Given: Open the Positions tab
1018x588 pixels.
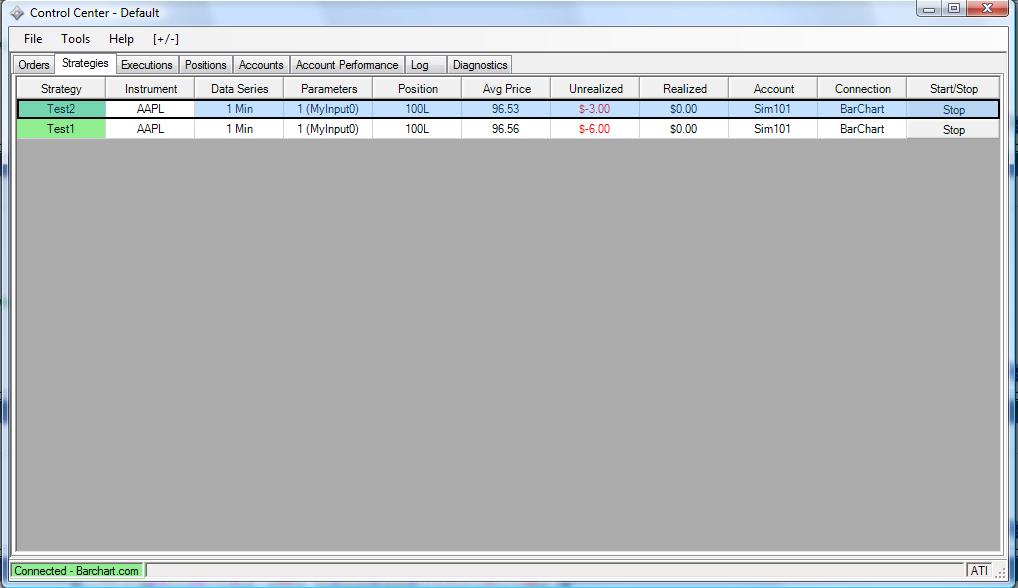Looking at the screenshot, I should pos(205,65).
